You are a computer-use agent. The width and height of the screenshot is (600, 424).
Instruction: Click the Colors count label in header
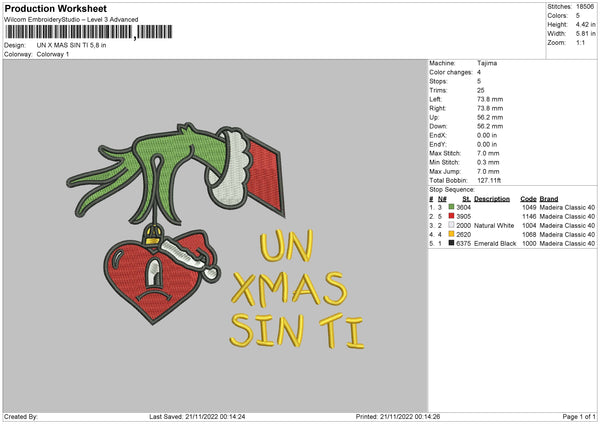point(557,16)
